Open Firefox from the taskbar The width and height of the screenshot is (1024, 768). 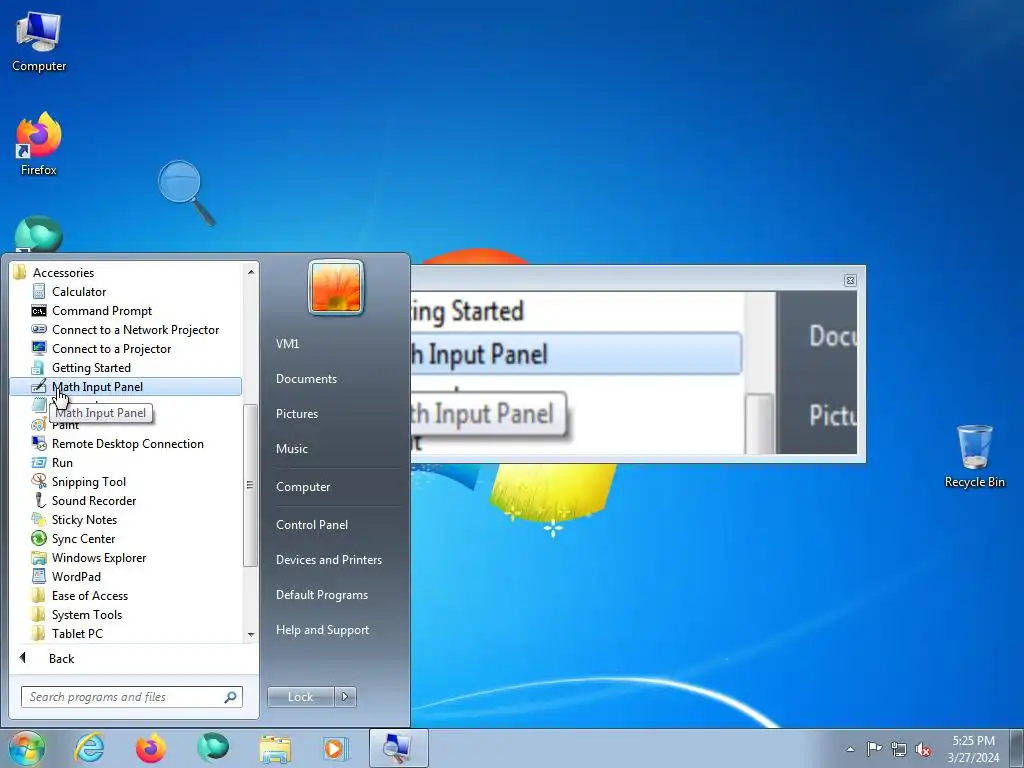[x=151, y=748]
